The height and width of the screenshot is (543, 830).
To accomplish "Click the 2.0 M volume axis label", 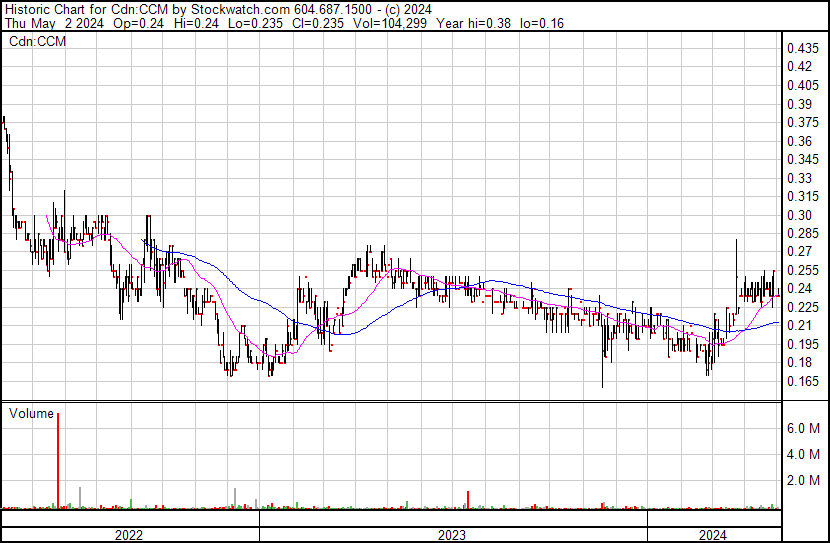I will click(x=804, y=480).
